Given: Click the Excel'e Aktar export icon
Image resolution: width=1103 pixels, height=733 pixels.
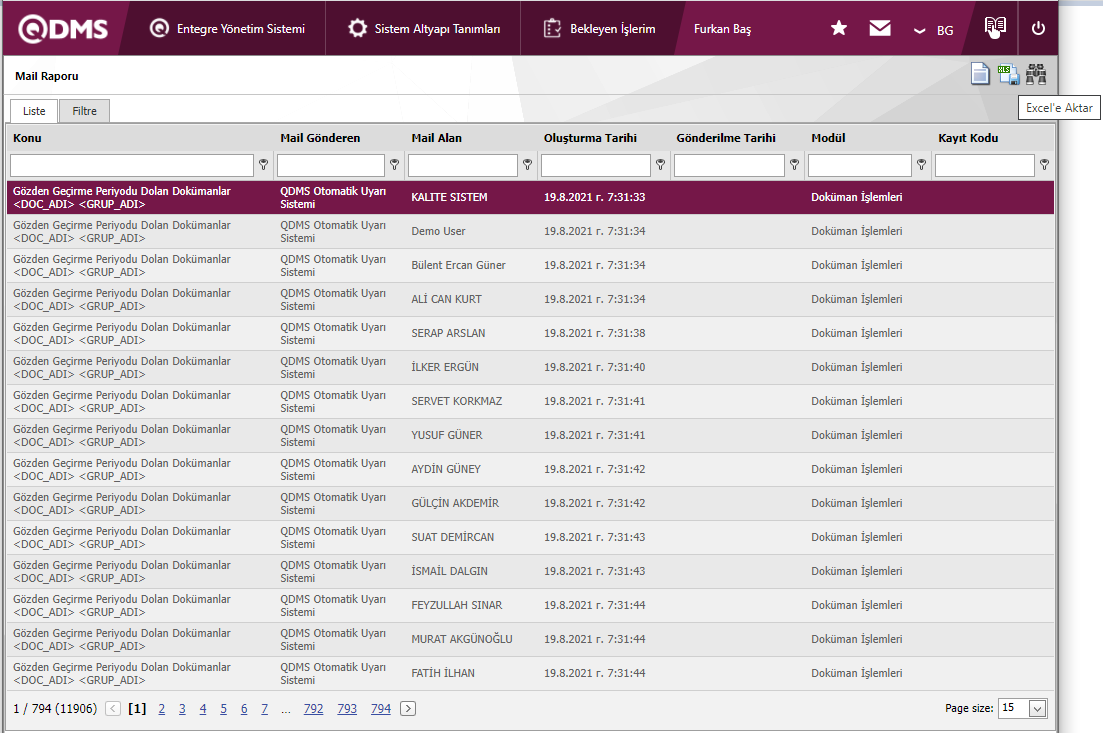Looking at the screenshot, I should tap(1009, 74).
